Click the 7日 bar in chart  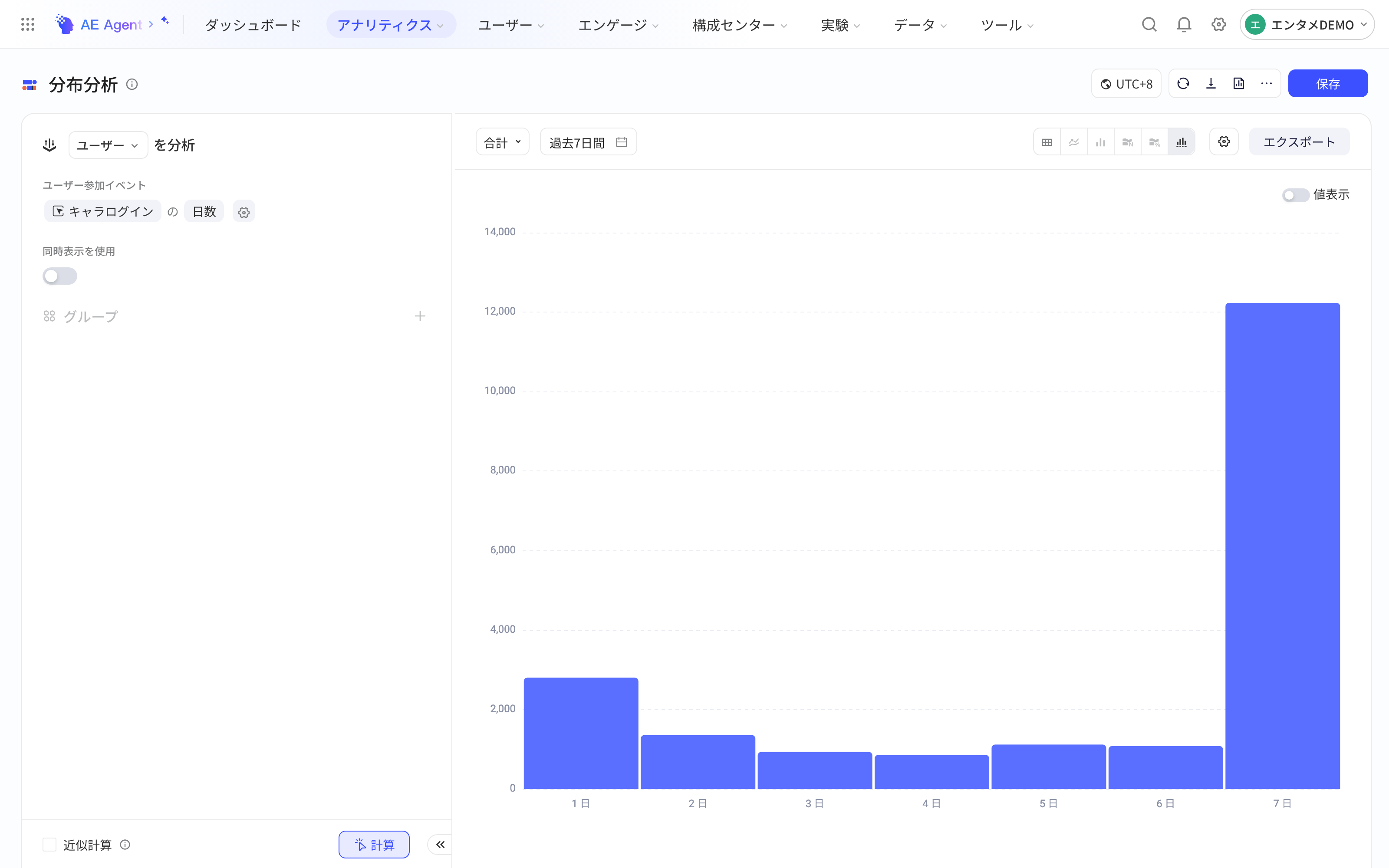[x=1282, y=546]
